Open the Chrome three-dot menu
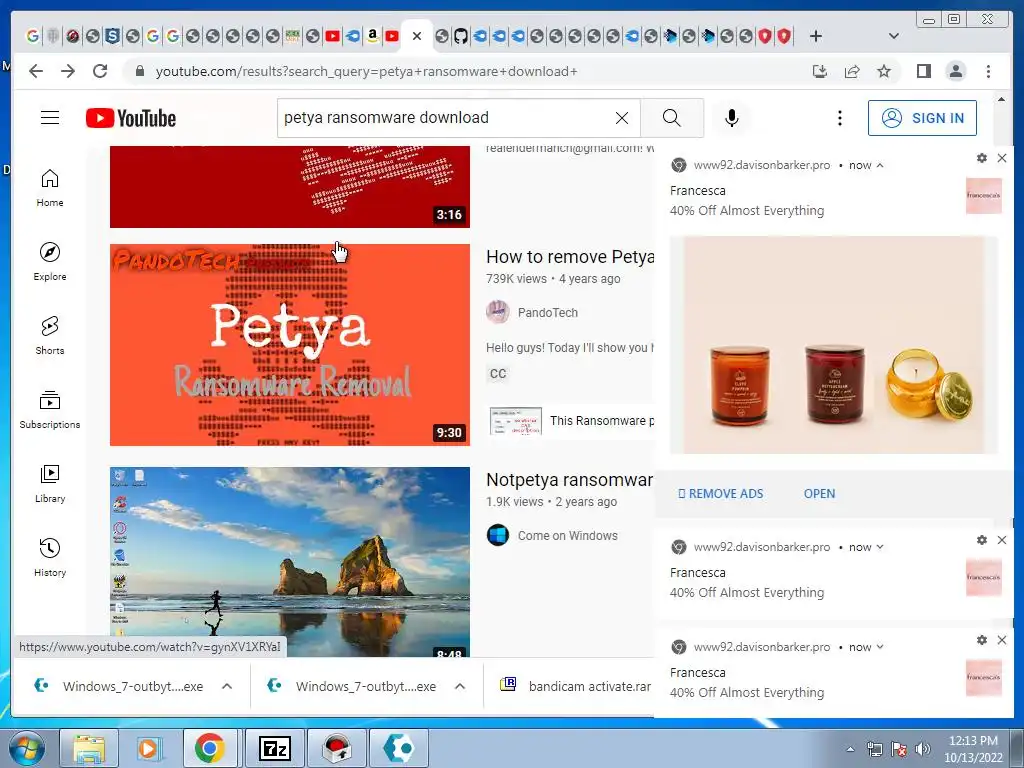 (x=988, y=71)
